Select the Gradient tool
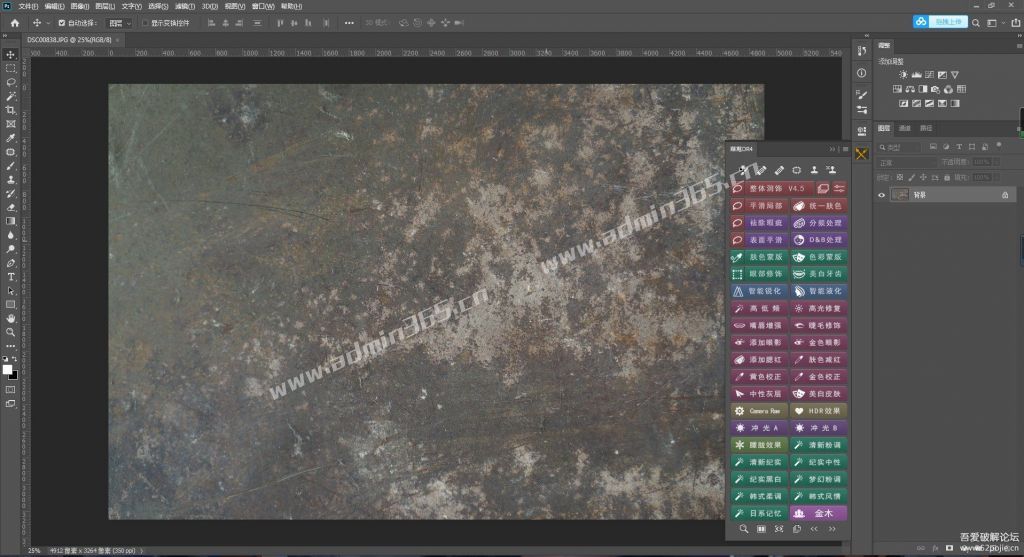 click(10, 221)
